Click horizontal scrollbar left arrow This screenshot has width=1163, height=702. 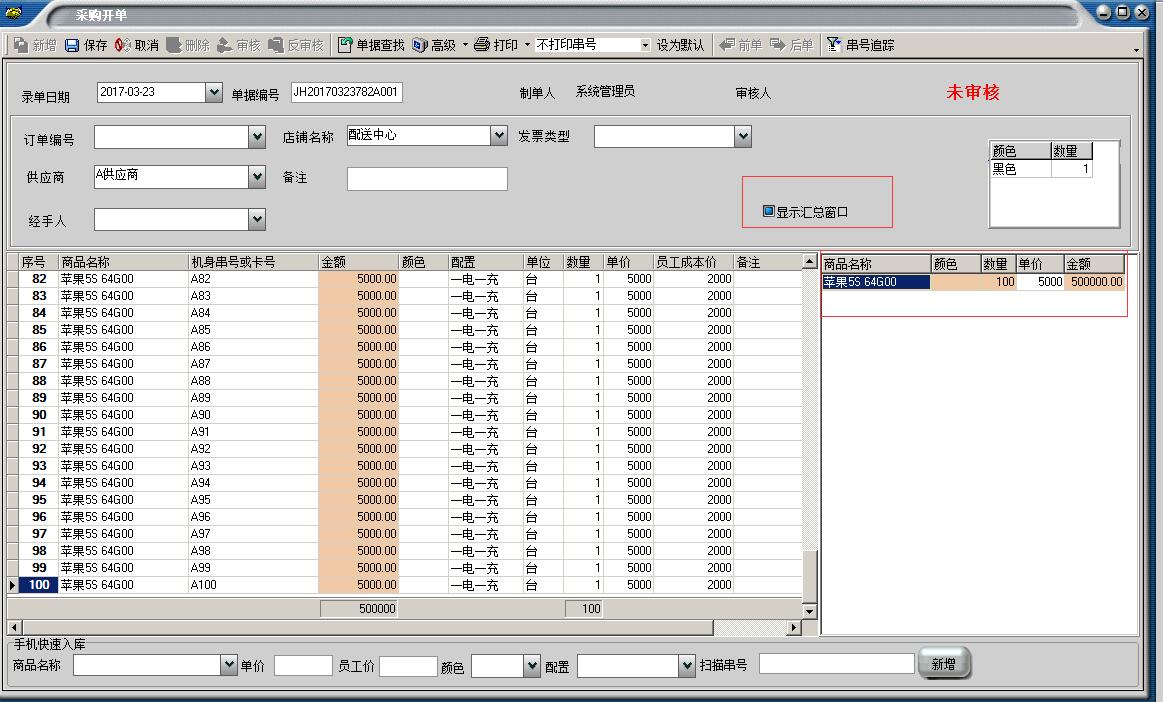click(13, 628)
